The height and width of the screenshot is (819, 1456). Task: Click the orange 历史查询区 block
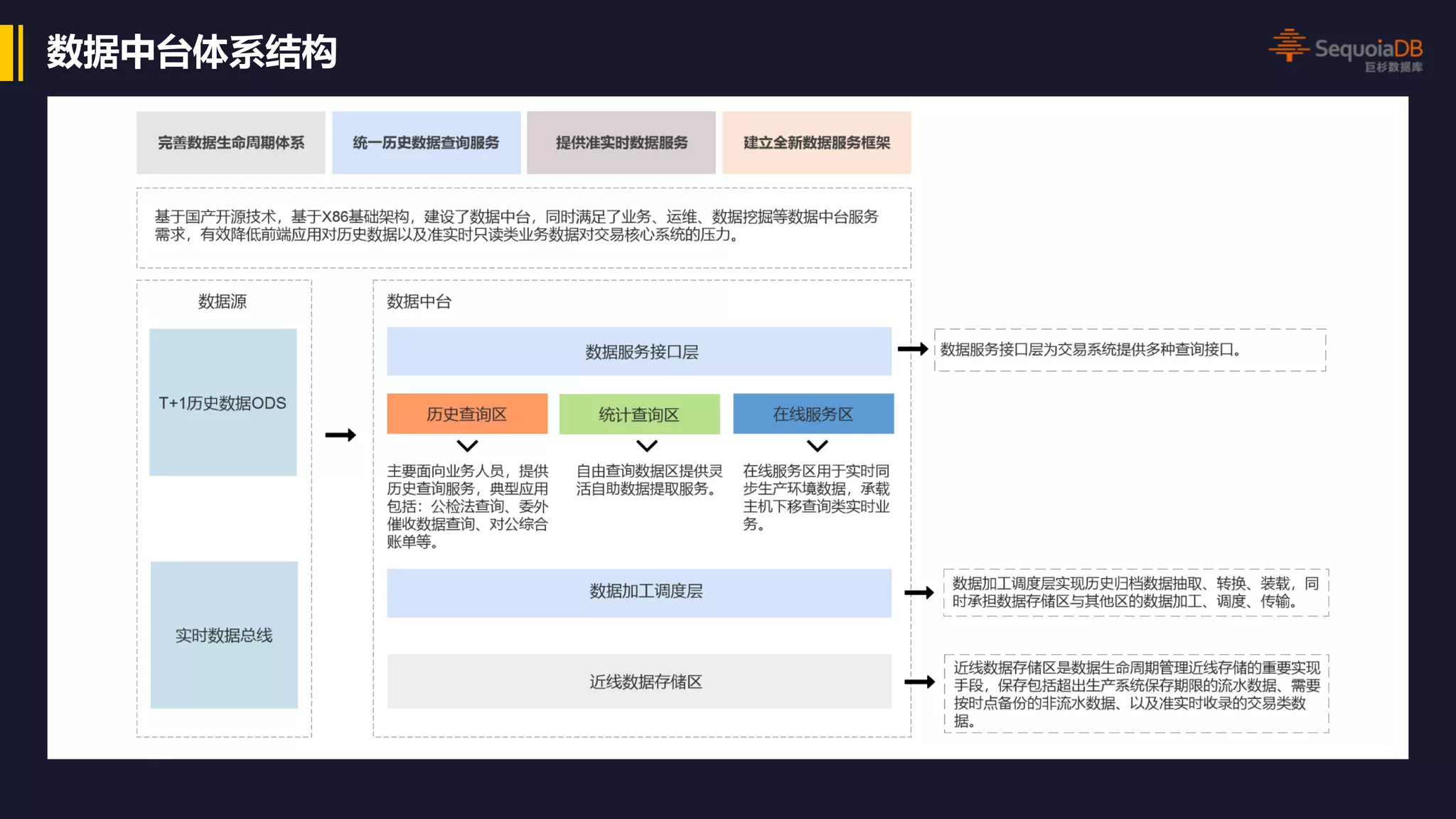(467, 414)
